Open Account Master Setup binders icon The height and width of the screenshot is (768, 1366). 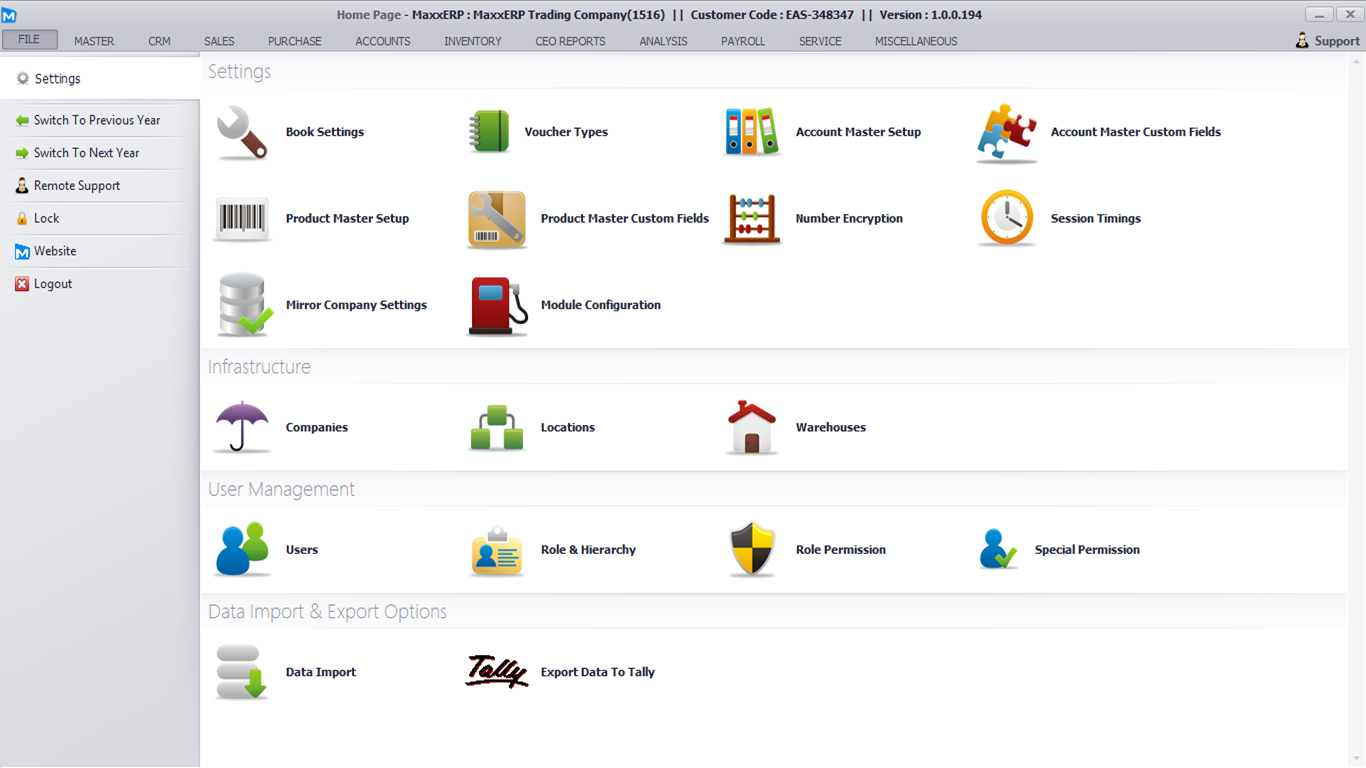[x=751, y=132]
